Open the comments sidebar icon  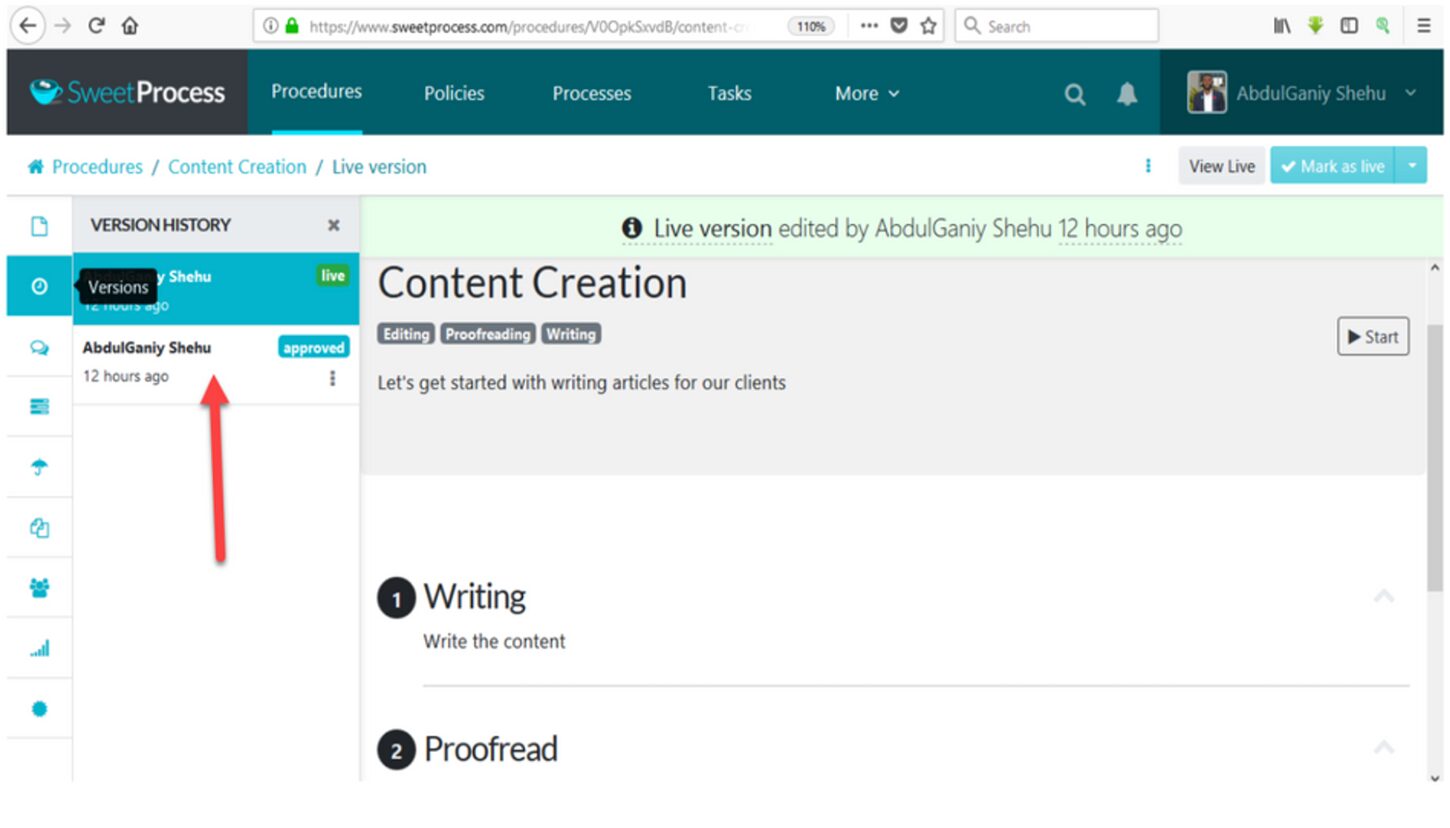(x=39, y=347)
